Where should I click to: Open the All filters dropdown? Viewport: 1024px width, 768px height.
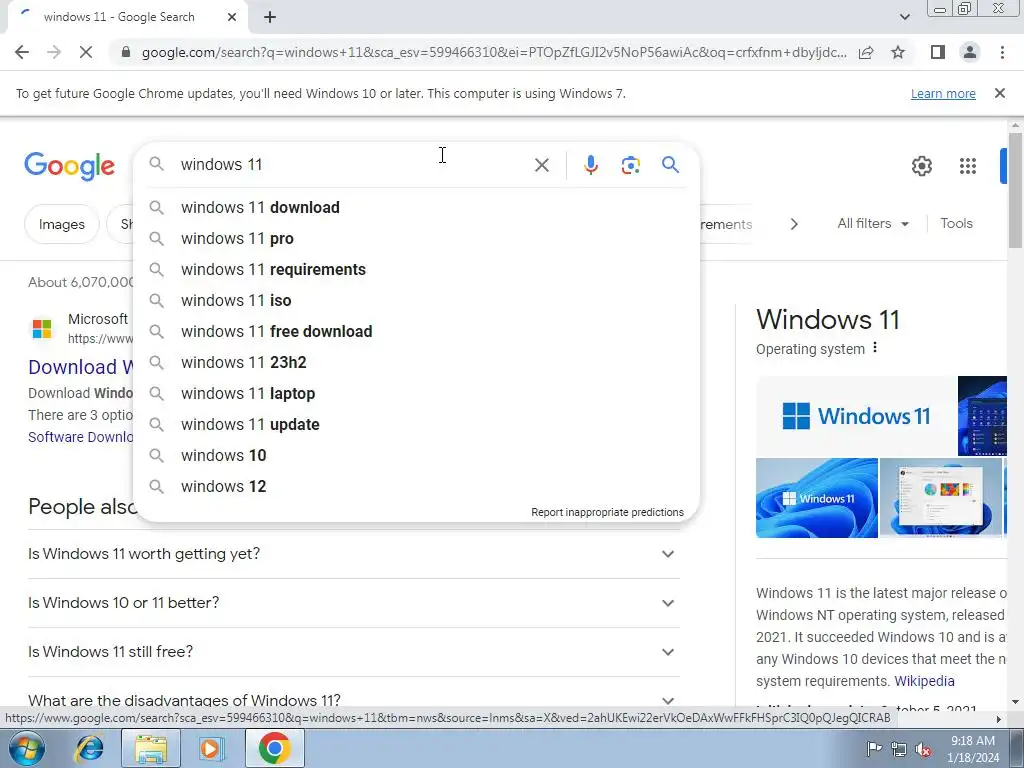873,223
